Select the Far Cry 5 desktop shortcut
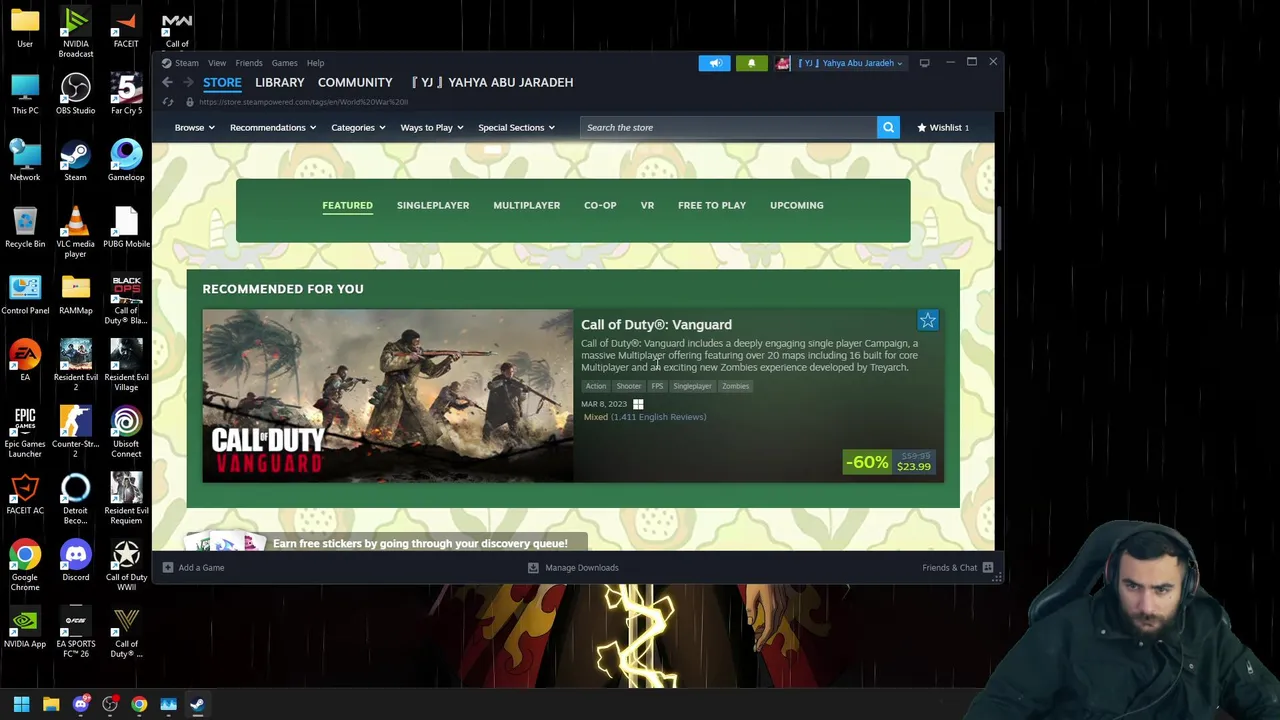 coord(126,95)
